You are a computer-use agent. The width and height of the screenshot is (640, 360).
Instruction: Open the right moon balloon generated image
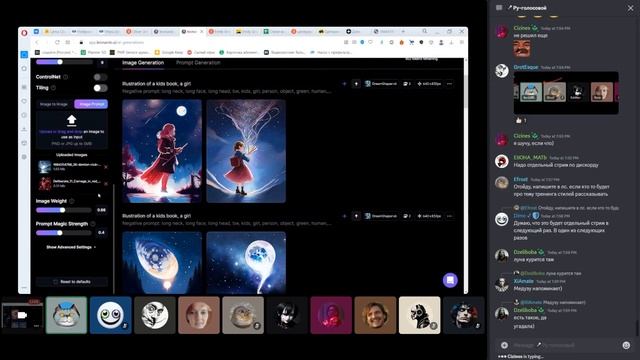coord(246,262)
